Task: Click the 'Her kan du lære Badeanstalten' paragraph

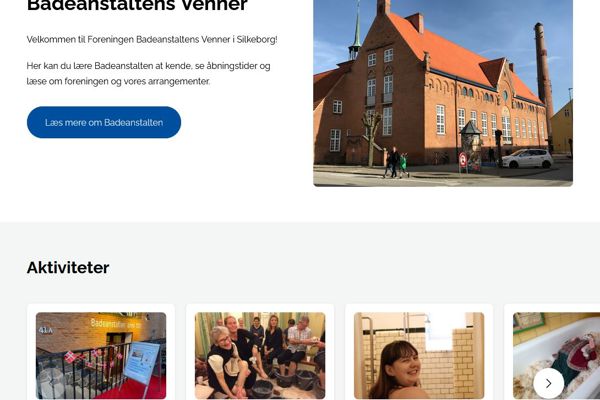Action: (148, 73)
